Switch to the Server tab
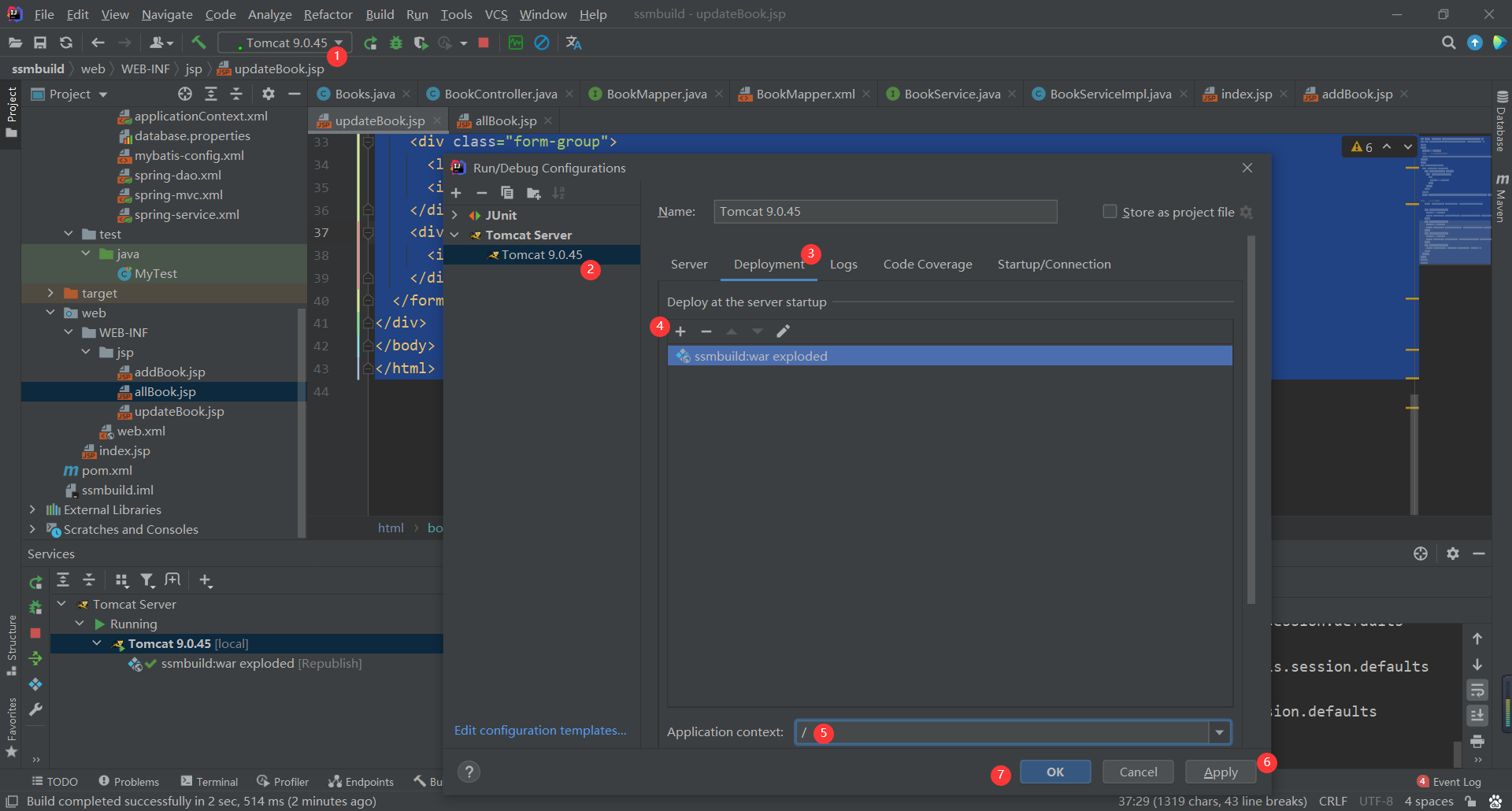The height and width of the screenshot is (811, 1512). coord(689,265)
